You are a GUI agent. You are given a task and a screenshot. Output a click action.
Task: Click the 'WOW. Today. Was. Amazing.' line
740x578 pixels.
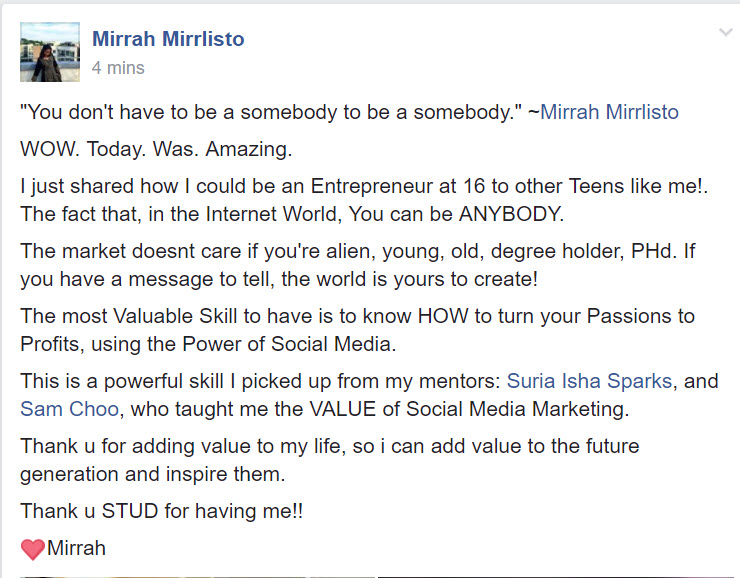point(156,149)
